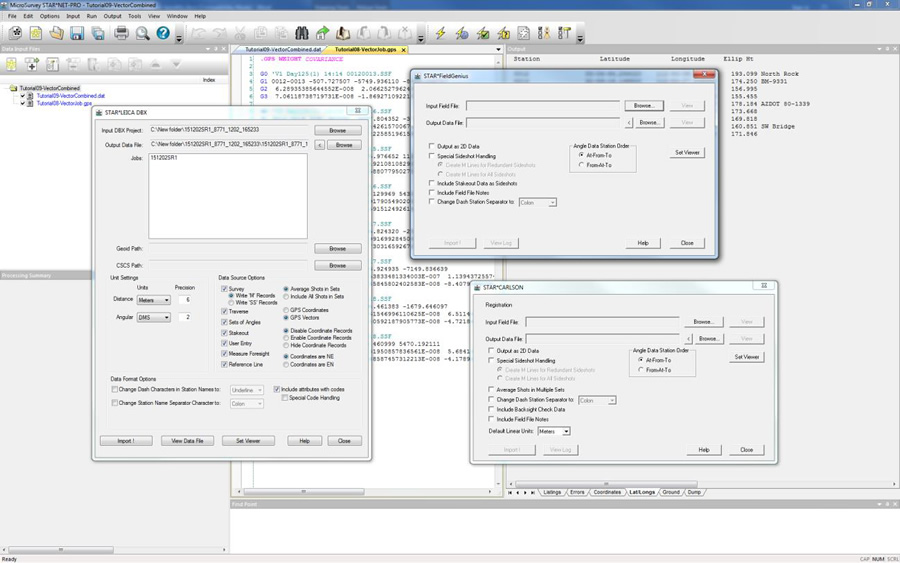The width and height of the screenshot is (900, 563).
Task: Click small arrow button beside LEICA Output Data File
Action: pyautogui.click(x=320, y=145)
